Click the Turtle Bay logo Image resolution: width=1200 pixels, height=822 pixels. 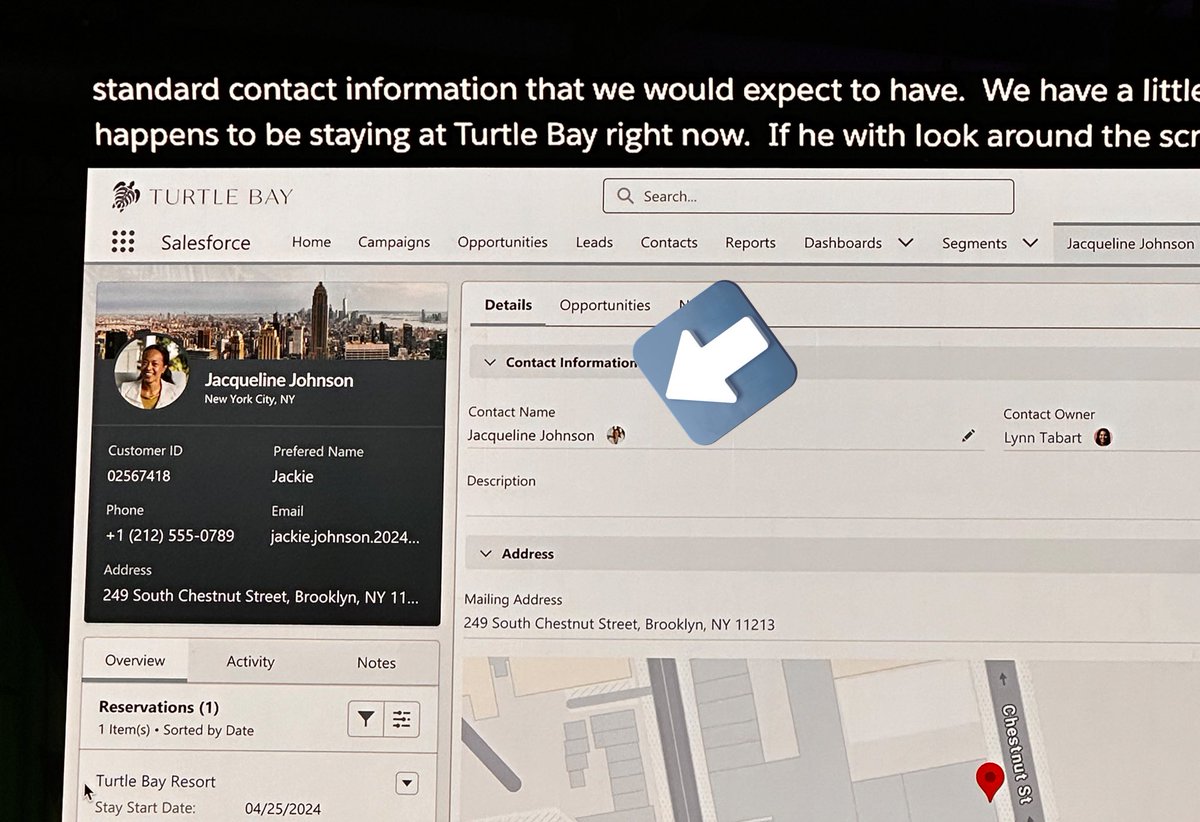coord(202,196)
